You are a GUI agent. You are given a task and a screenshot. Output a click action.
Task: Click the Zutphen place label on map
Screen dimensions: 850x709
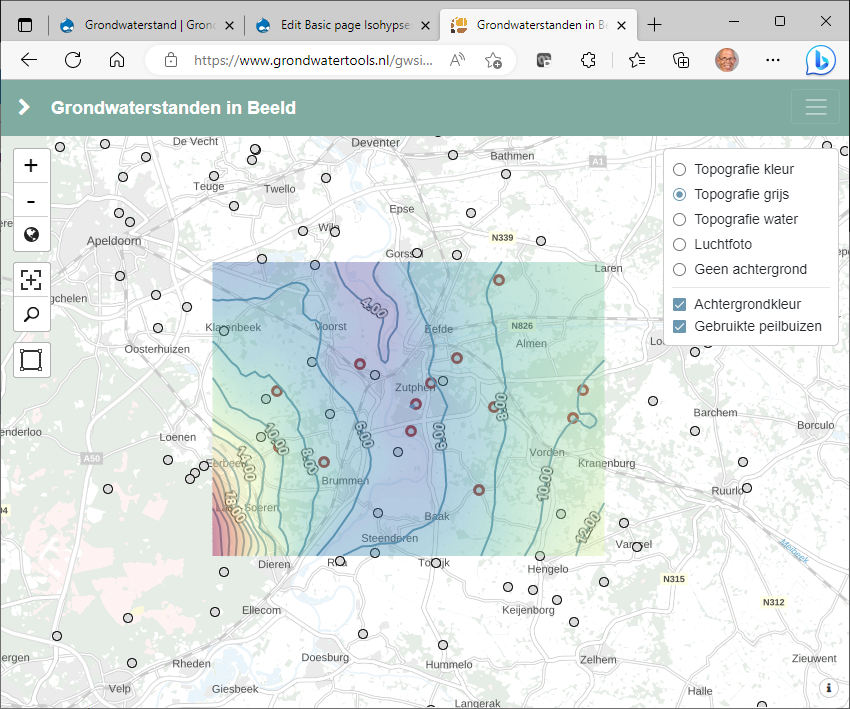414,387
